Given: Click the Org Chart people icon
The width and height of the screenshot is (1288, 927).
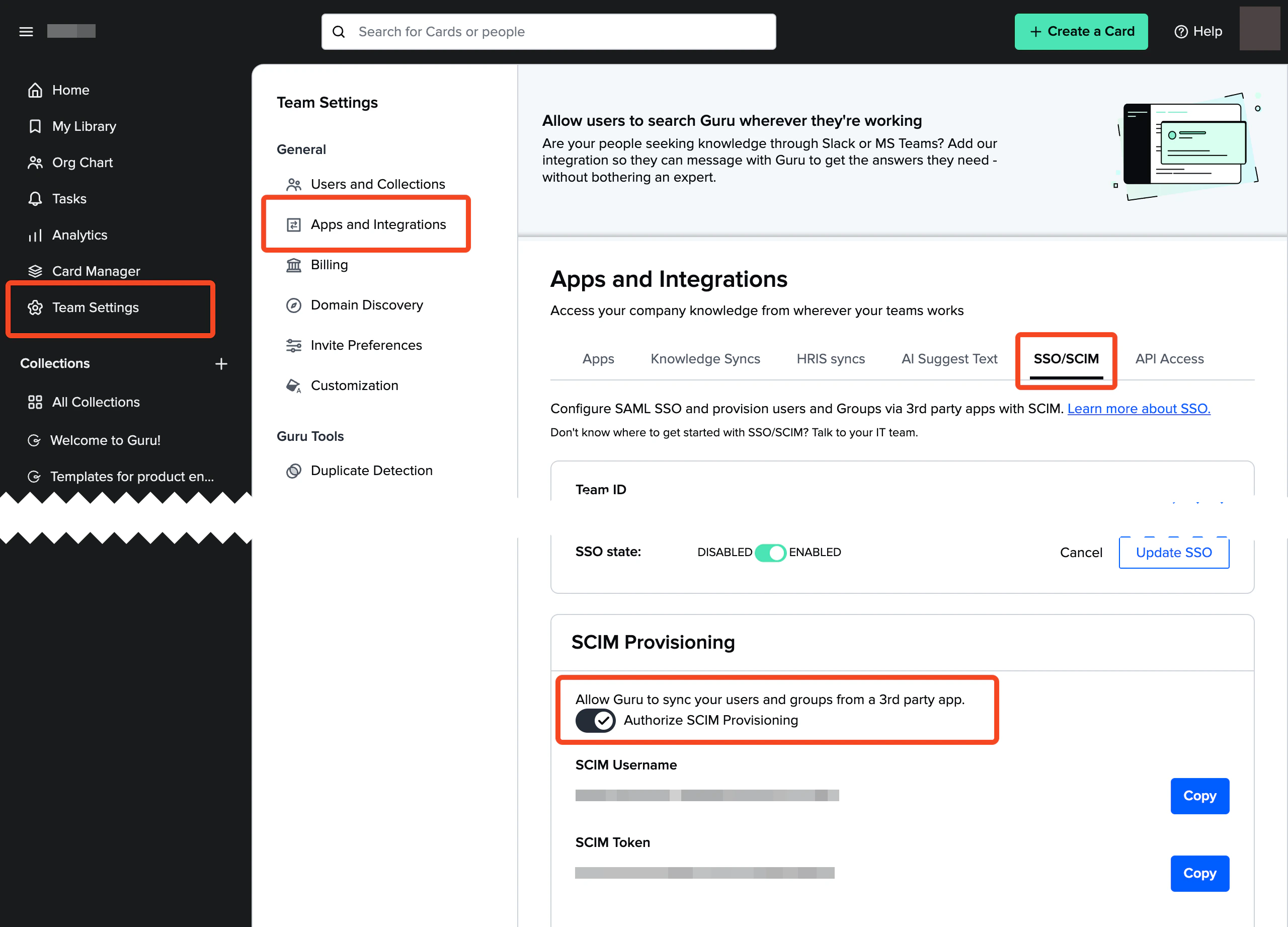Looking at the screenshot, I should (x=35, y=163).
